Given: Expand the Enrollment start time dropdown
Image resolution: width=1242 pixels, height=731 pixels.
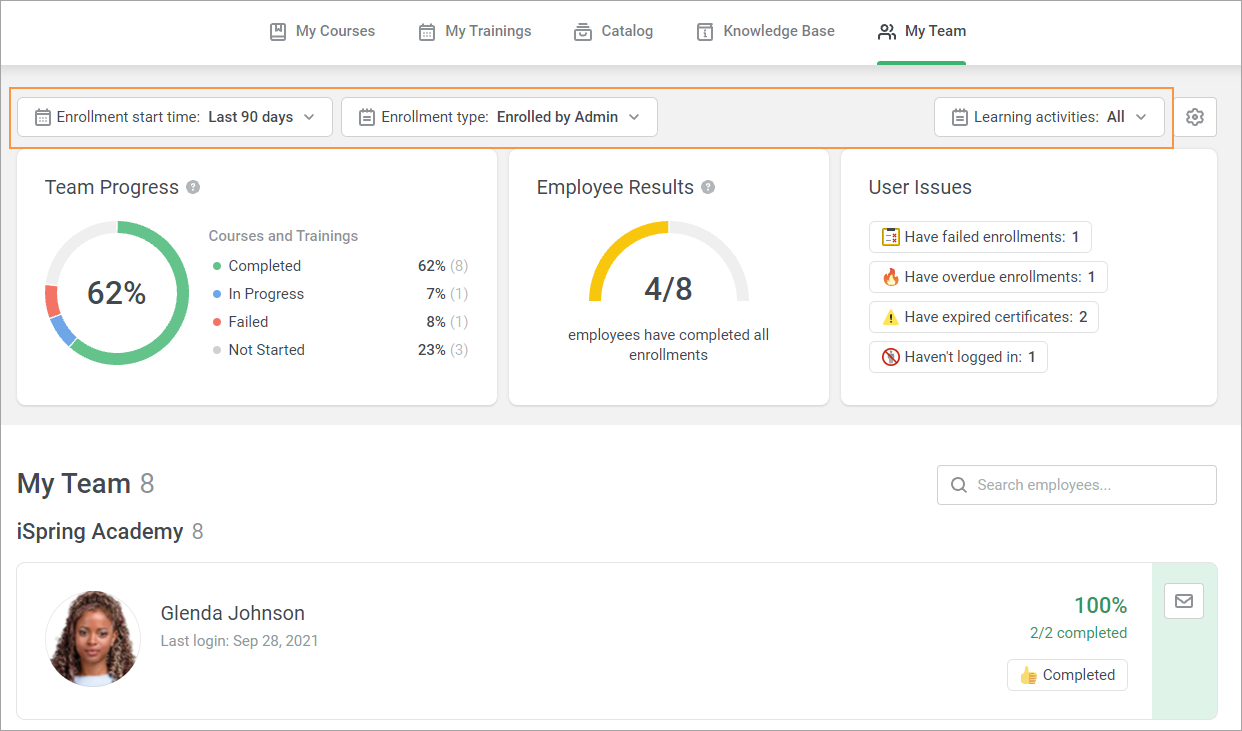Looking at the screenshot, I should (175, 117).
